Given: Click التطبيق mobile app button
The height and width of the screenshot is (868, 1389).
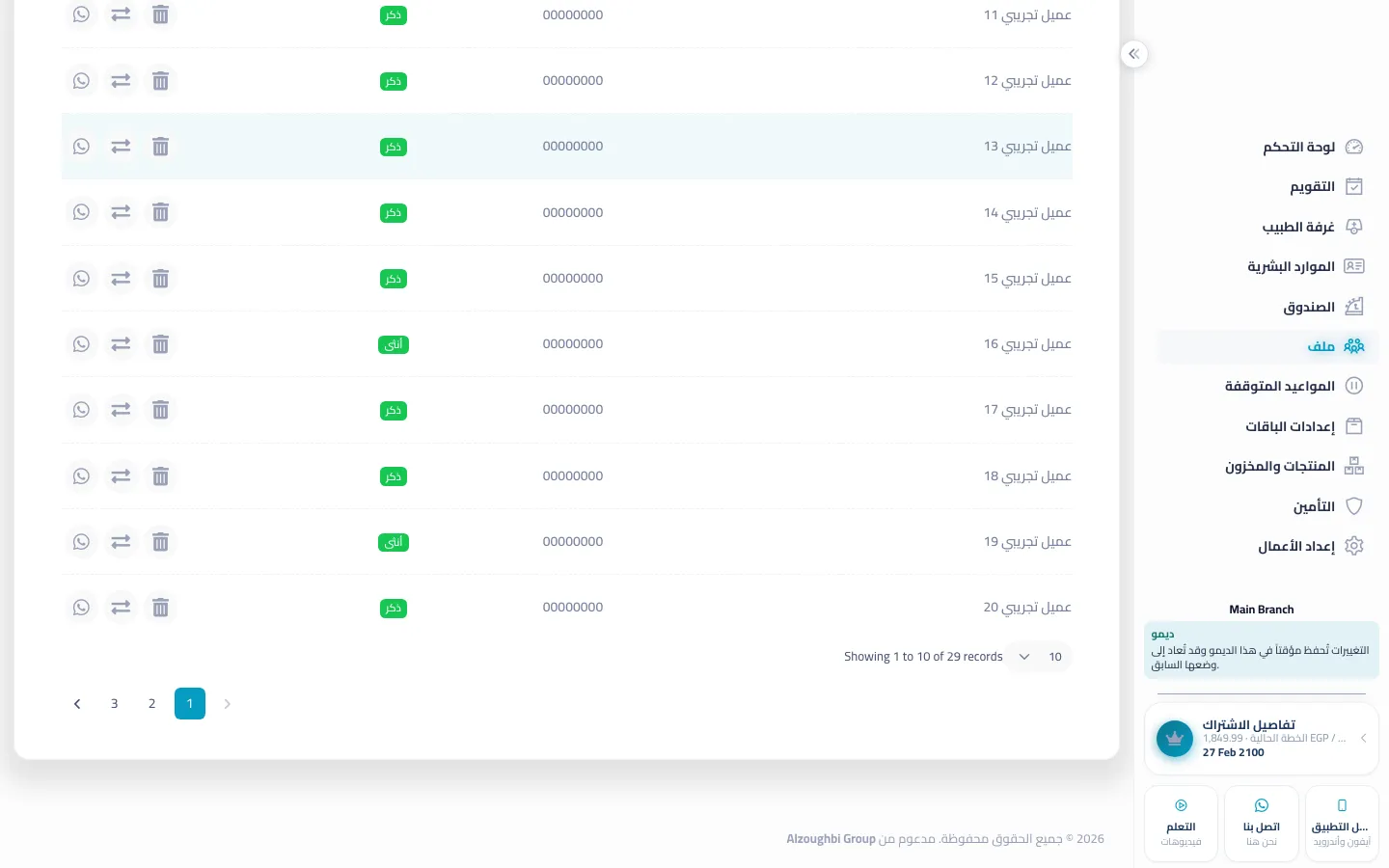Looking at the screenshot, I should coord(1342,824).
